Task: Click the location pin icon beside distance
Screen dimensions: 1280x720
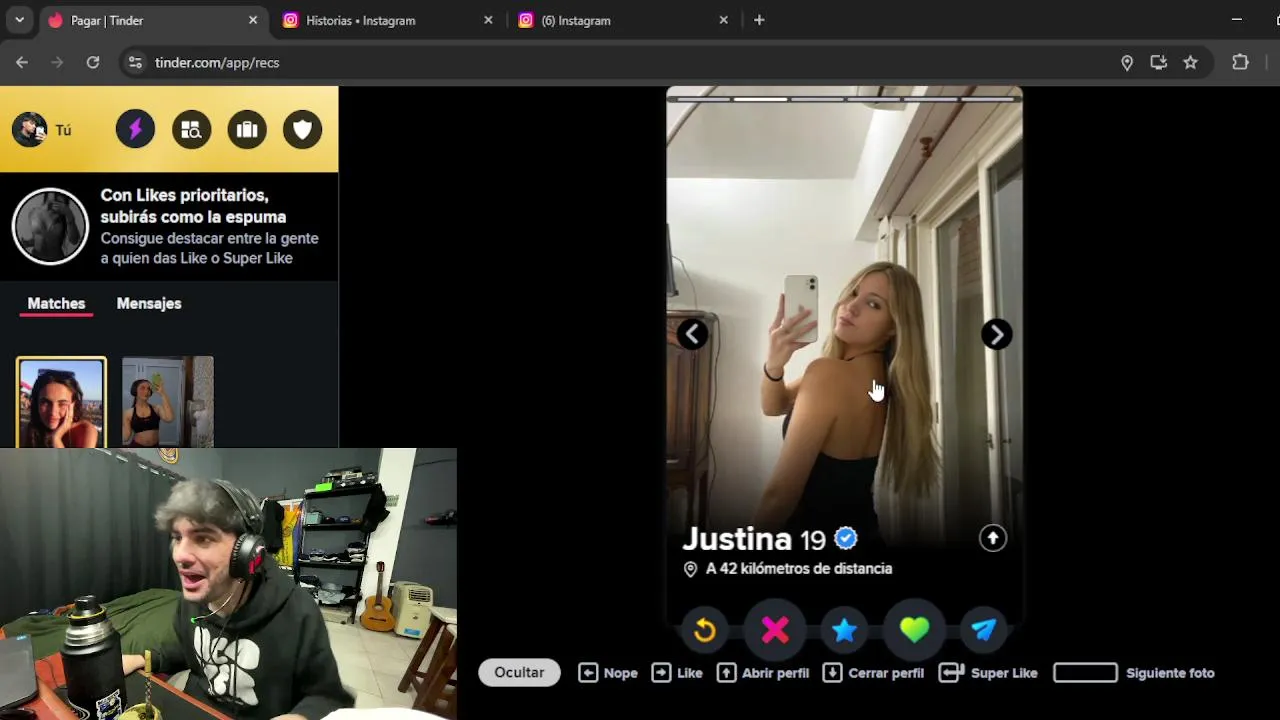Action: [690, 568]
